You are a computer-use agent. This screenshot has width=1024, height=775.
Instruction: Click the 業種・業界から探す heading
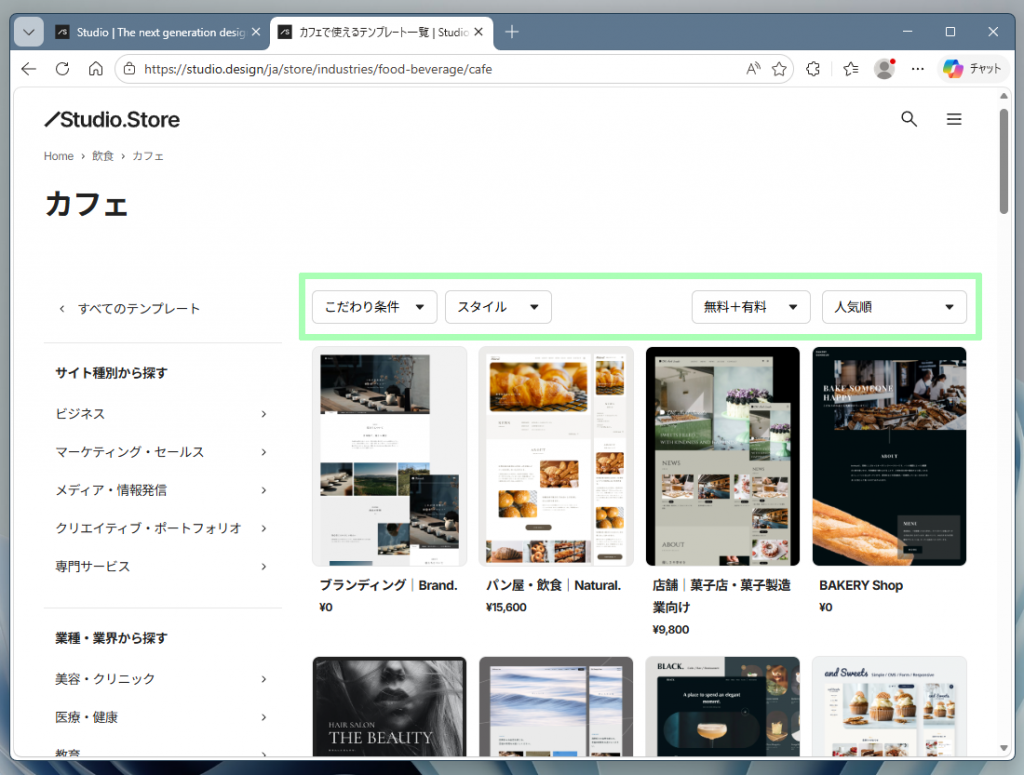point(111,638)
